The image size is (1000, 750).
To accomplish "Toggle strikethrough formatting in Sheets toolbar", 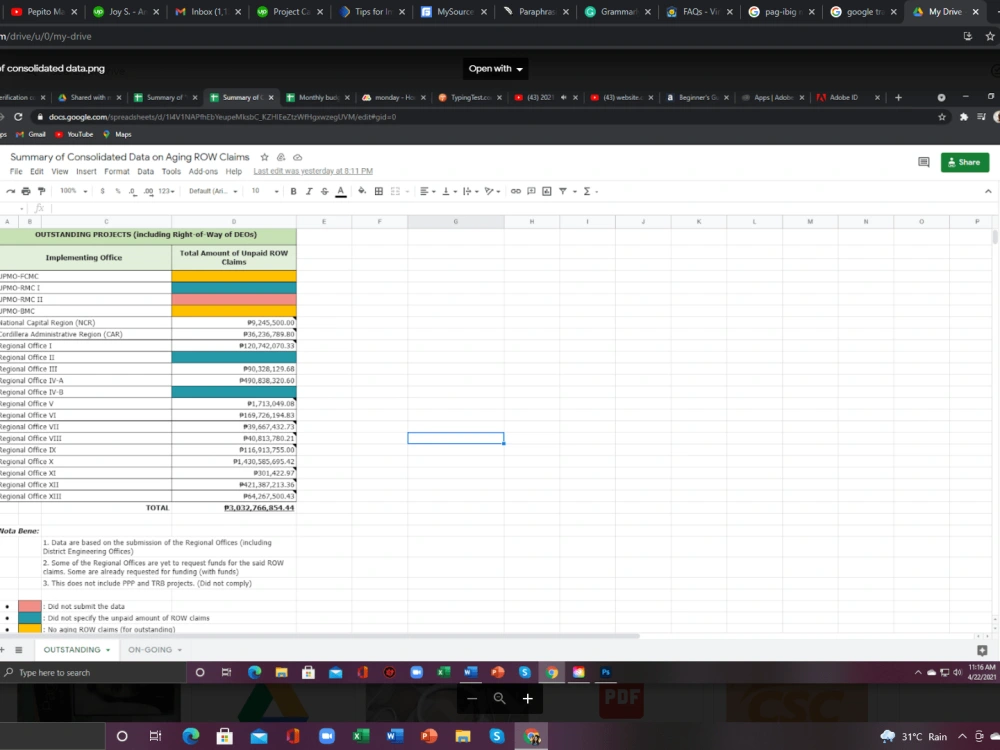I will 325,191.
